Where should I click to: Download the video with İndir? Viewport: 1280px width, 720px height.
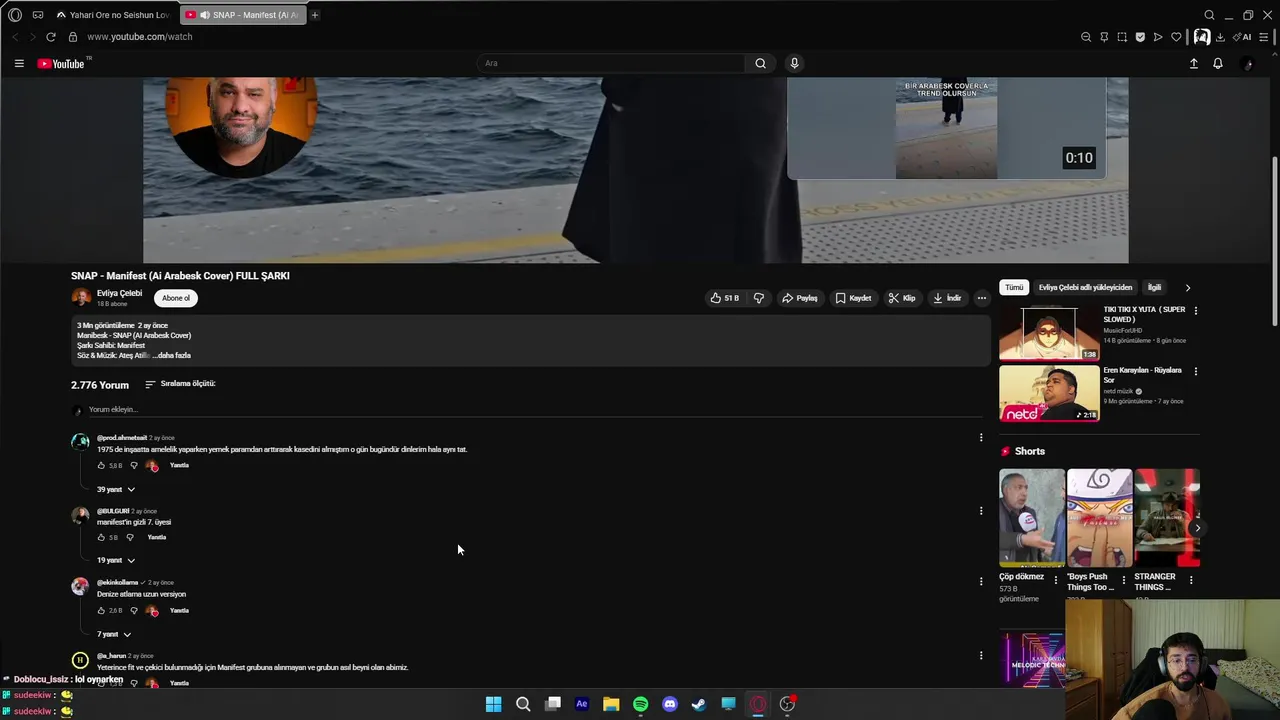[x=947, y=298]
